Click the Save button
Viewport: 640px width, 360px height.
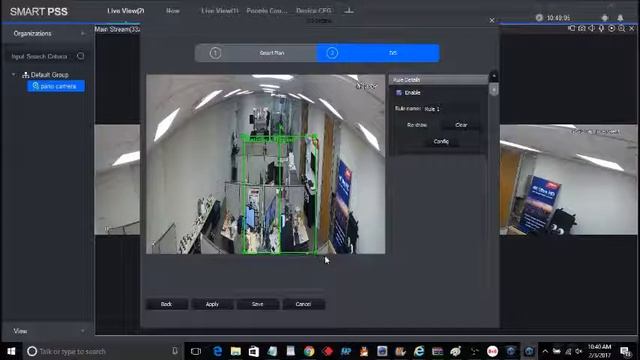(x=258, y=304)
